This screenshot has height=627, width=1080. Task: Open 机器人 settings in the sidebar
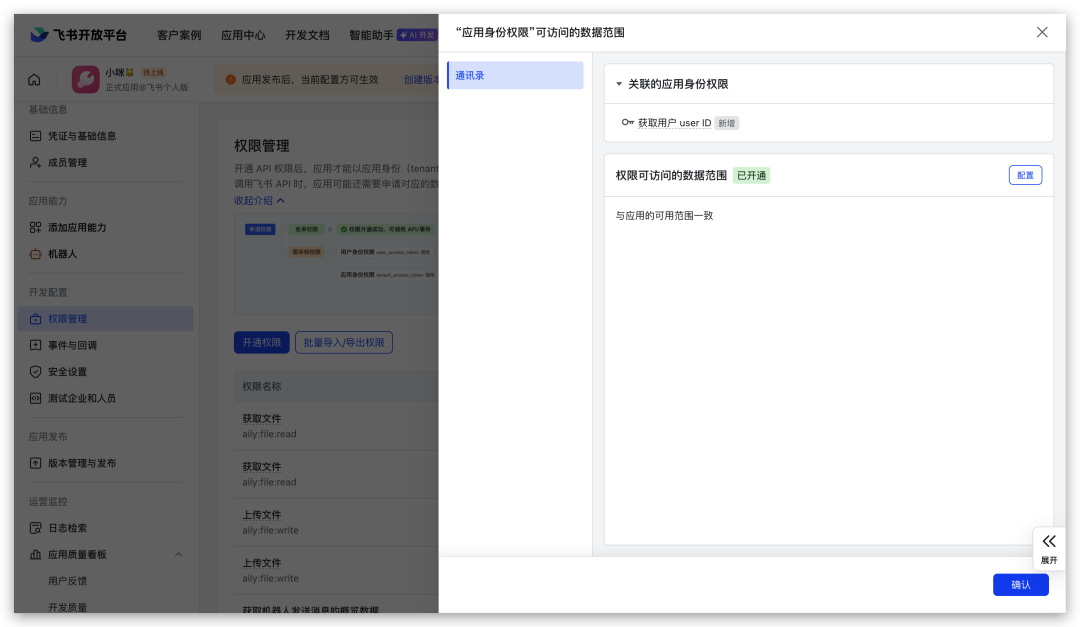click(x=62, y=254)
